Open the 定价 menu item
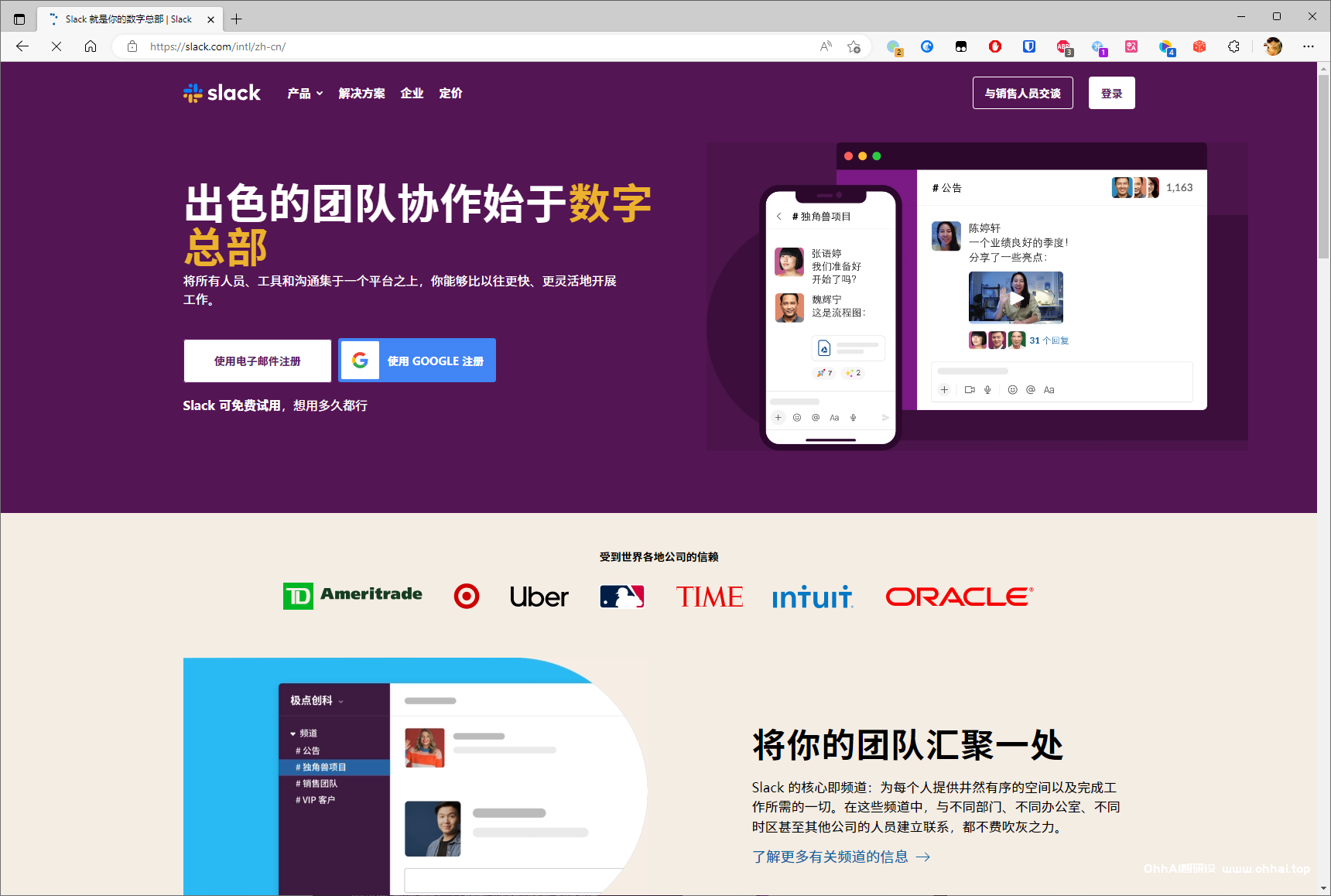 click(x=450, y=93)
